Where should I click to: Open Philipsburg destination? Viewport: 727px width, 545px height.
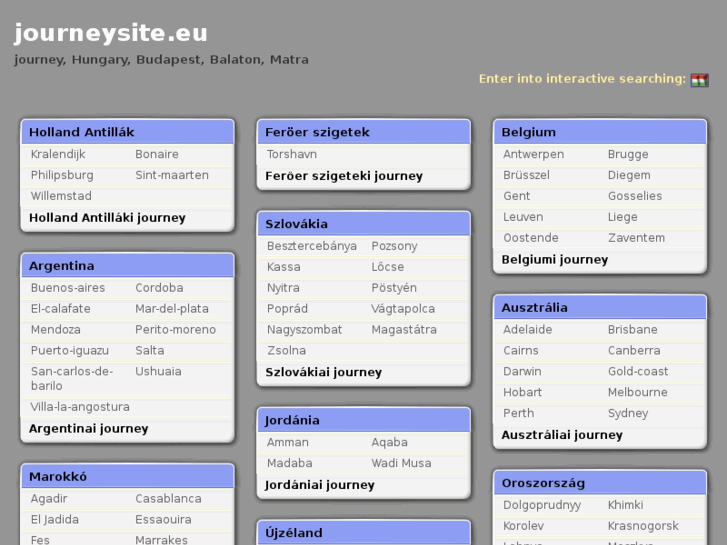[62, 175]
